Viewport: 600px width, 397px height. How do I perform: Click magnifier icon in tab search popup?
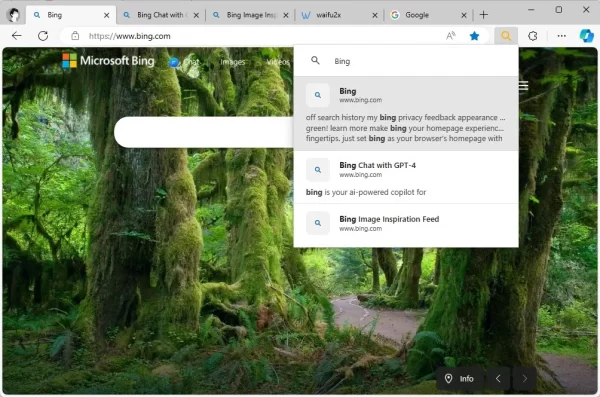[315, 60]
